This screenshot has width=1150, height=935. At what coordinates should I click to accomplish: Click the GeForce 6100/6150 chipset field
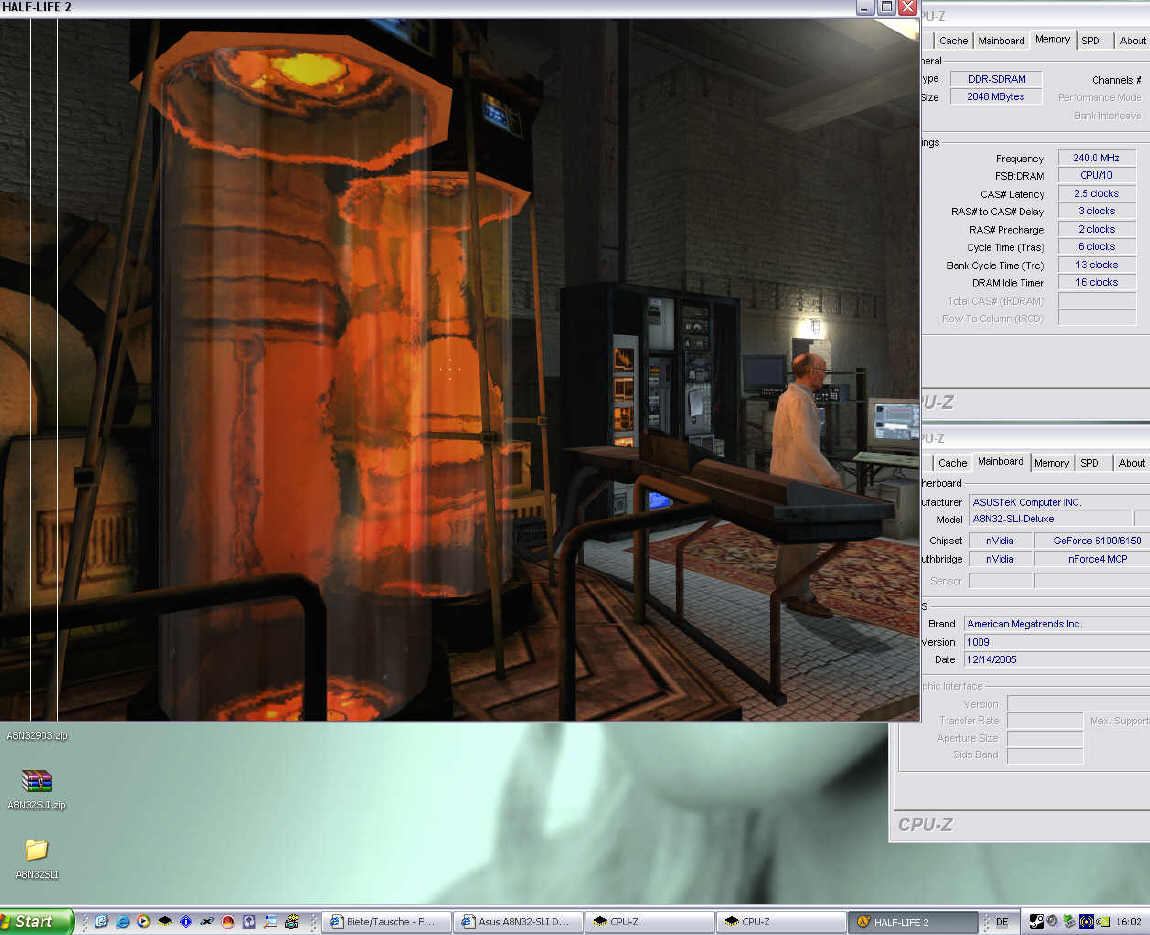(1092, 540)
